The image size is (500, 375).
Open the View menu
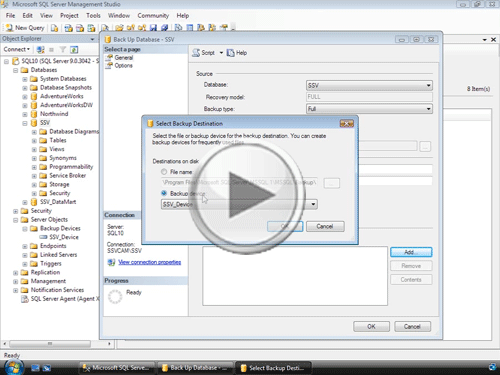click(x=46, y=16)
